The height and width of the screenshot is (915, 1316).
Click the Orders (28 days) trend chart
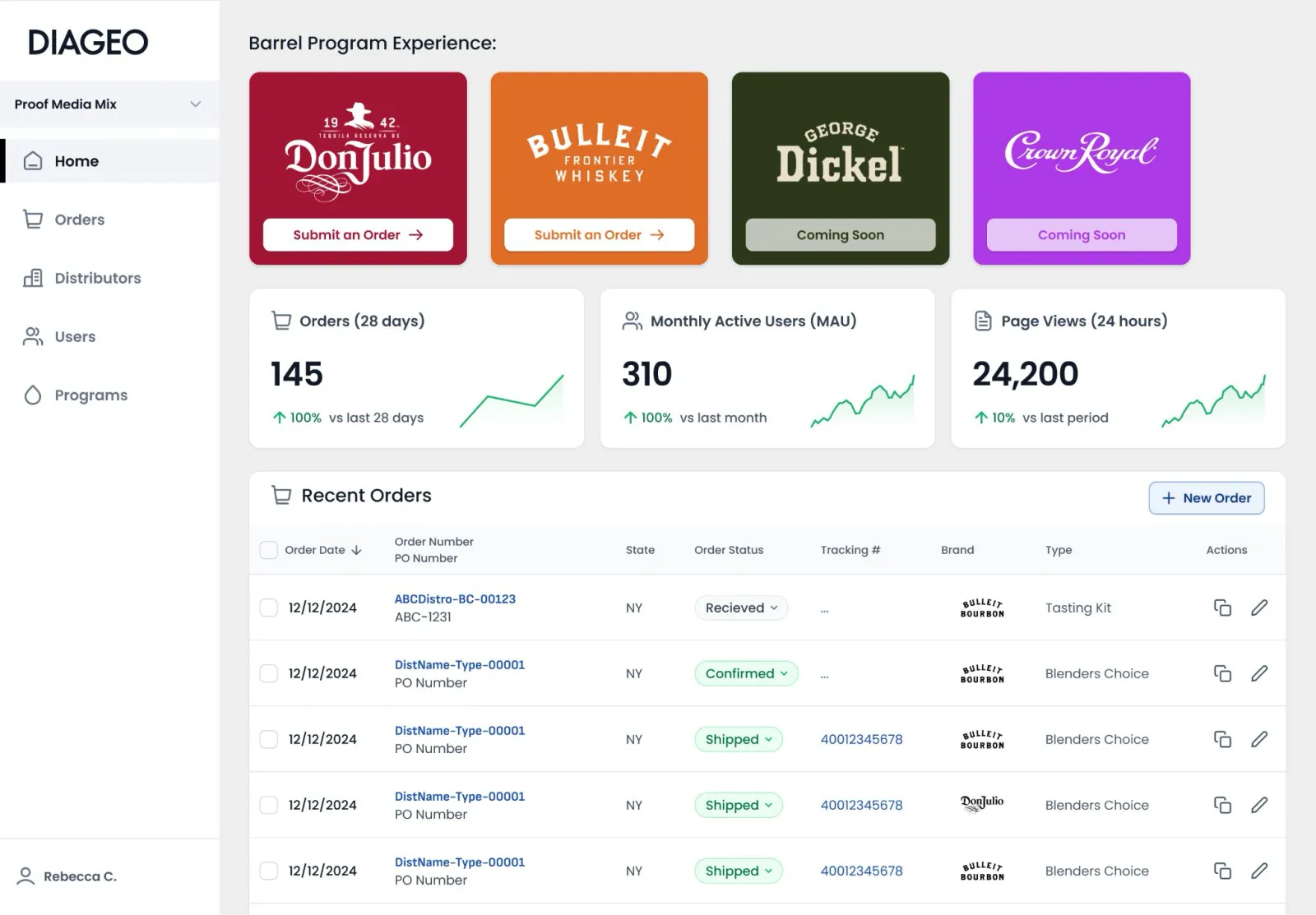(512, 401)
